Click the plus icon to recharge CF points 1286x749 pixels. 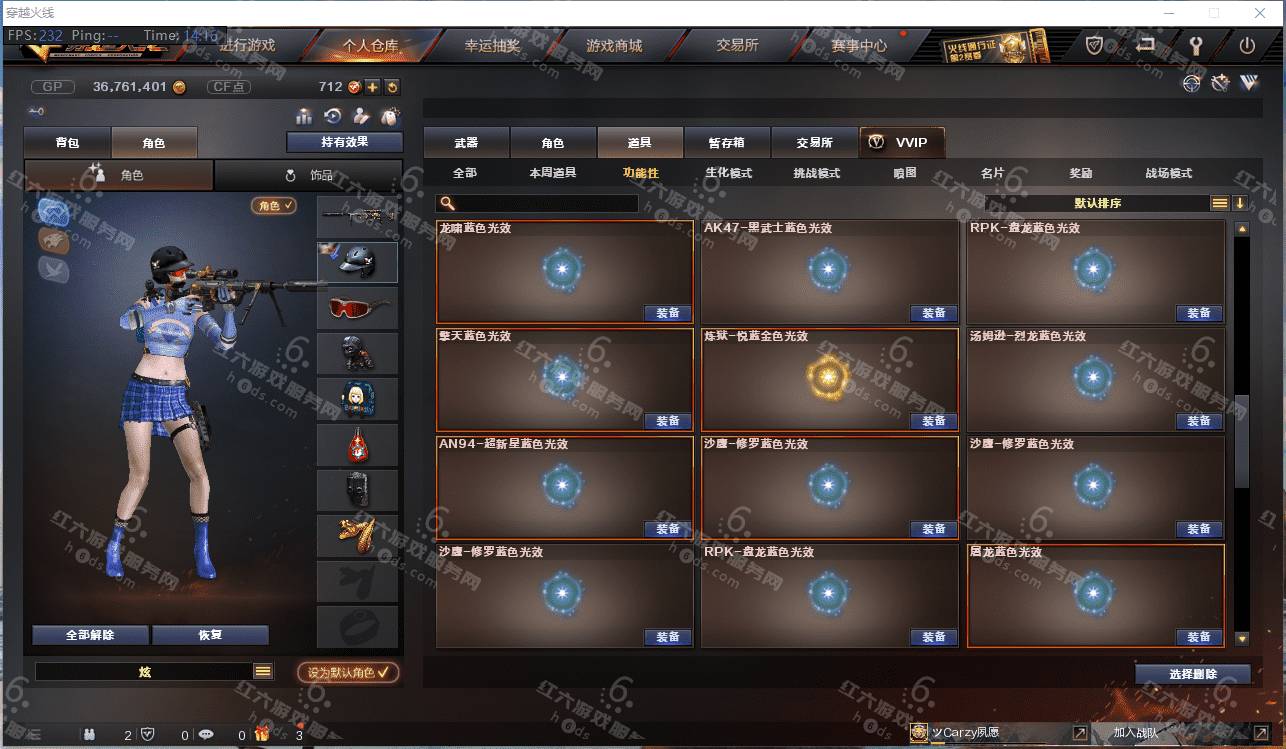(373, 87)
